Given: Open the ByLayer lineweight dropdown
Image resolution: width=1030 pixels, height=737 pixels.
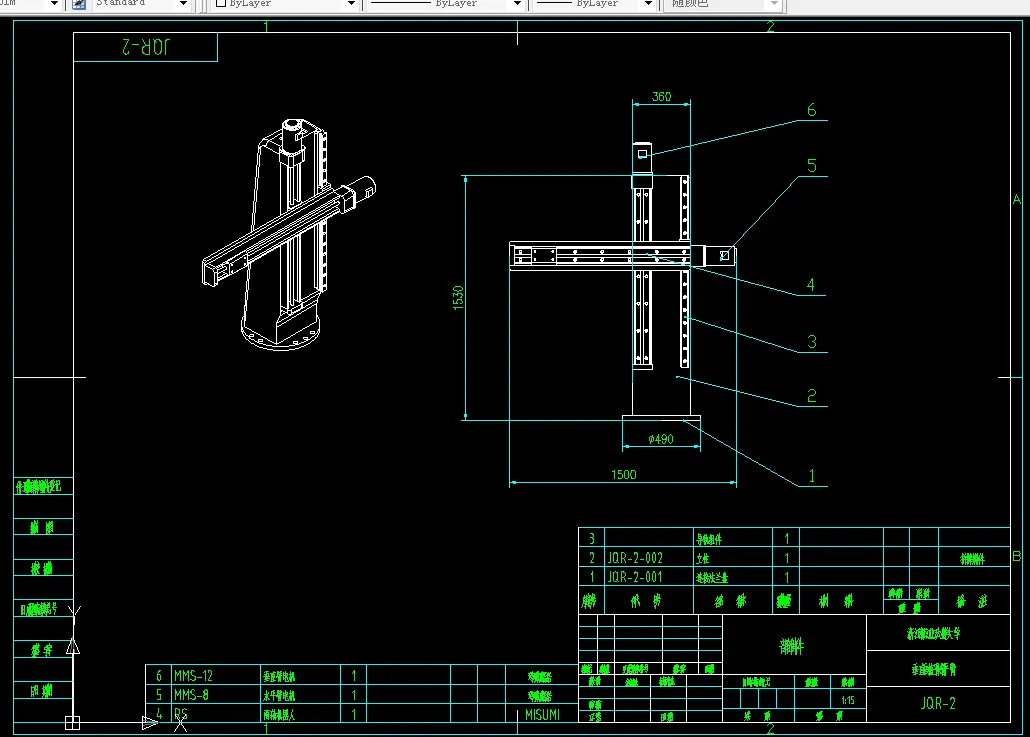Looking at the screenshot, I should click(x=648, y=4).
